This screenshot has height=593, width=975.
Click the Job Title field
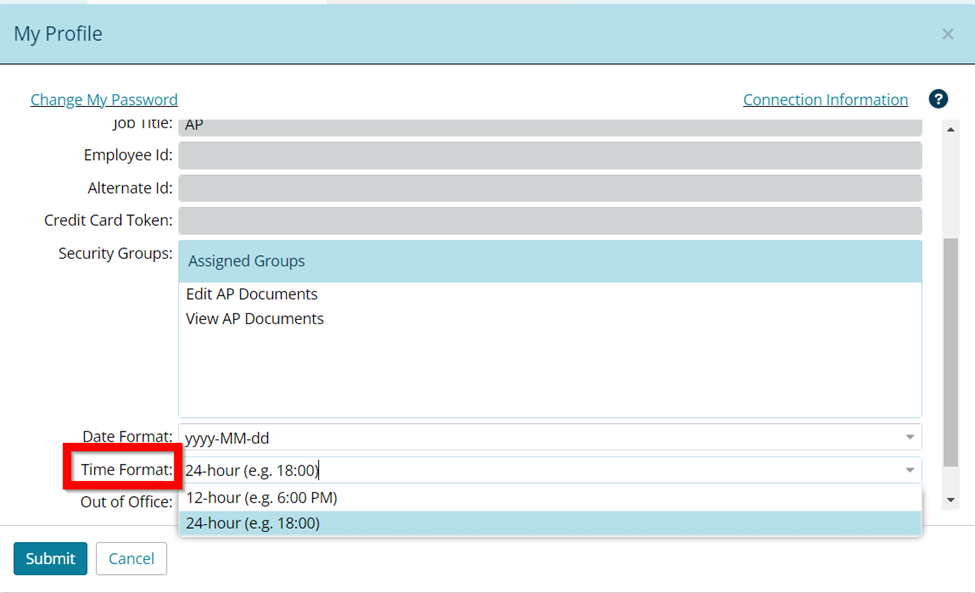pyautogui.click(x=549, y=127)
